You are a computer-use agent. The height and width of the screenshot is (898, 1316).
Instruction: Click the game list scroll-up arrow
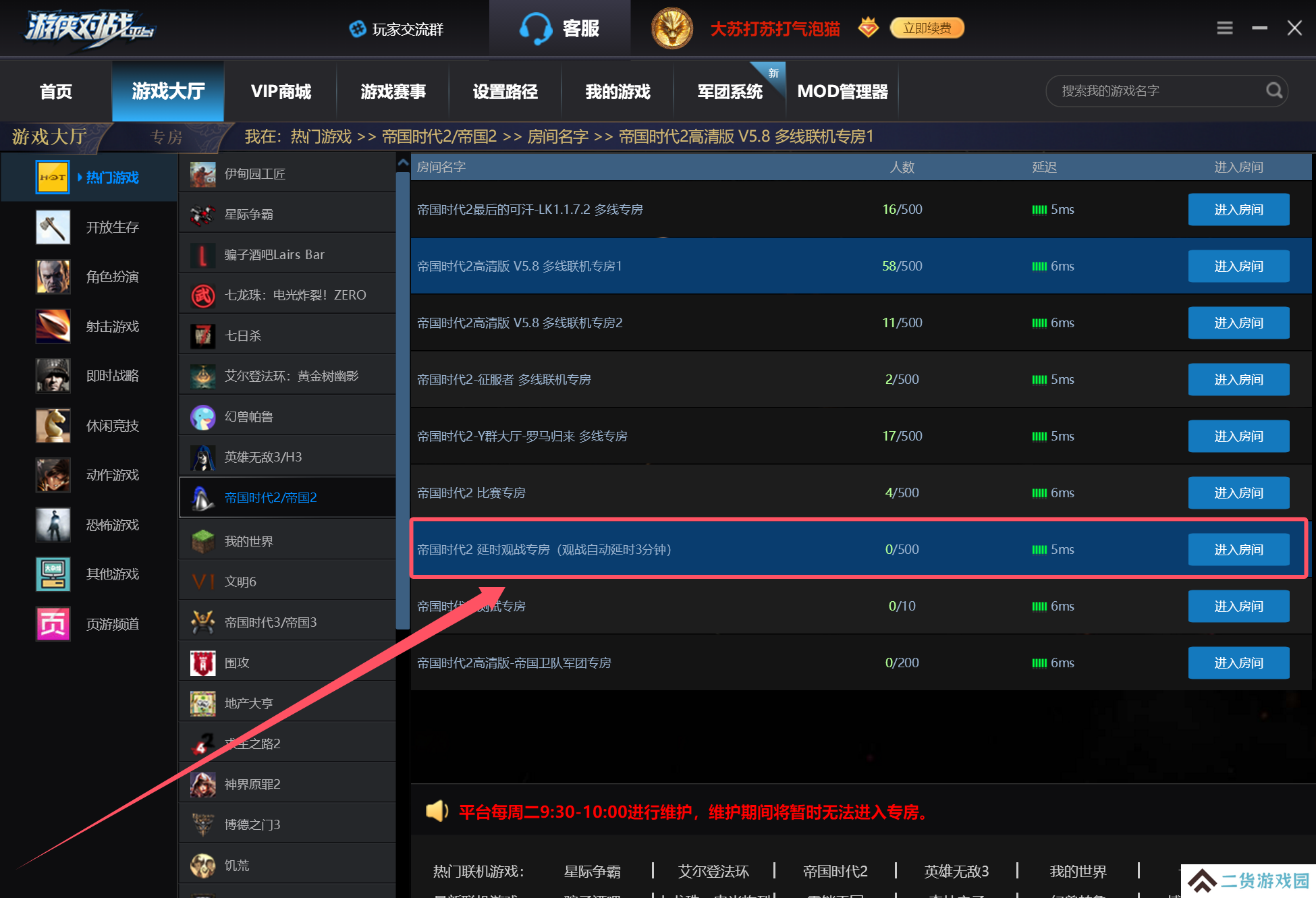(x=403, y=163)
